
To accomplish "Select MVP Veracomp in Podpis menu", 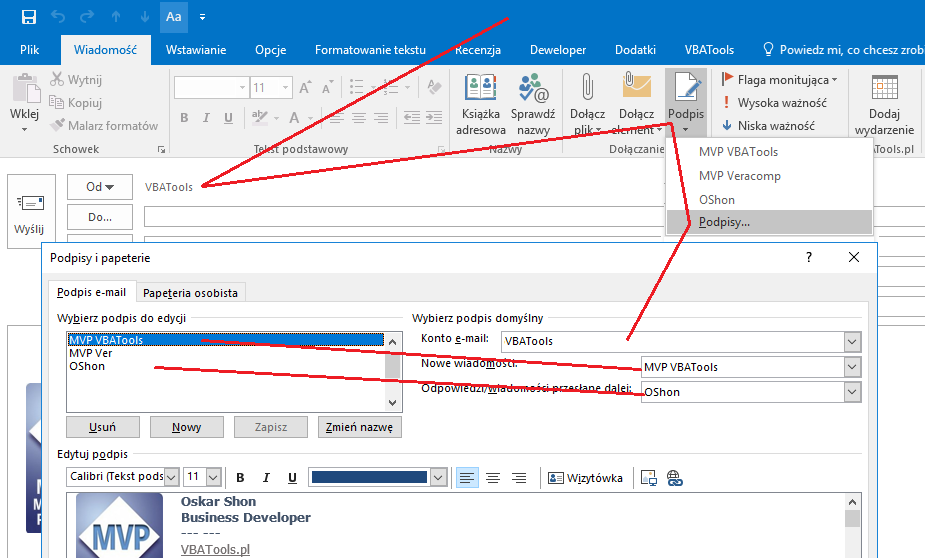I will click(740, 176).
